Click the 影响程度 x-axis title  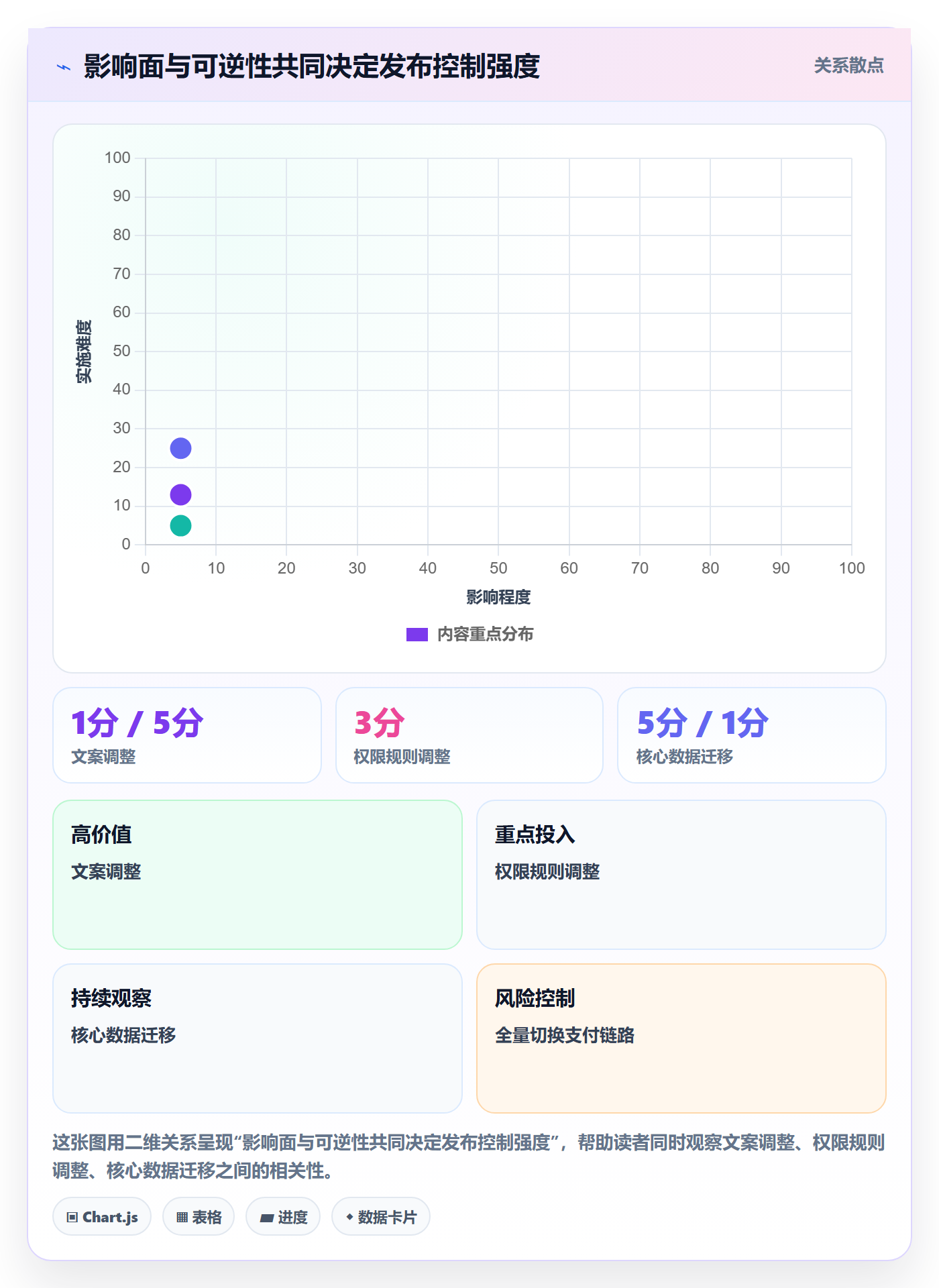pyautogui.click(x=498, y=598)
